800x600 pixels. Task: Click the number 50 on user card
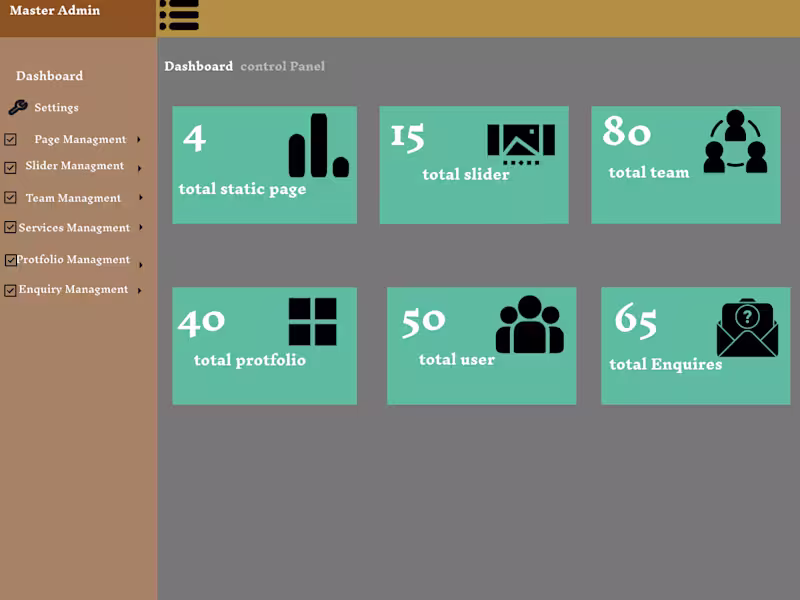(423, 321)
